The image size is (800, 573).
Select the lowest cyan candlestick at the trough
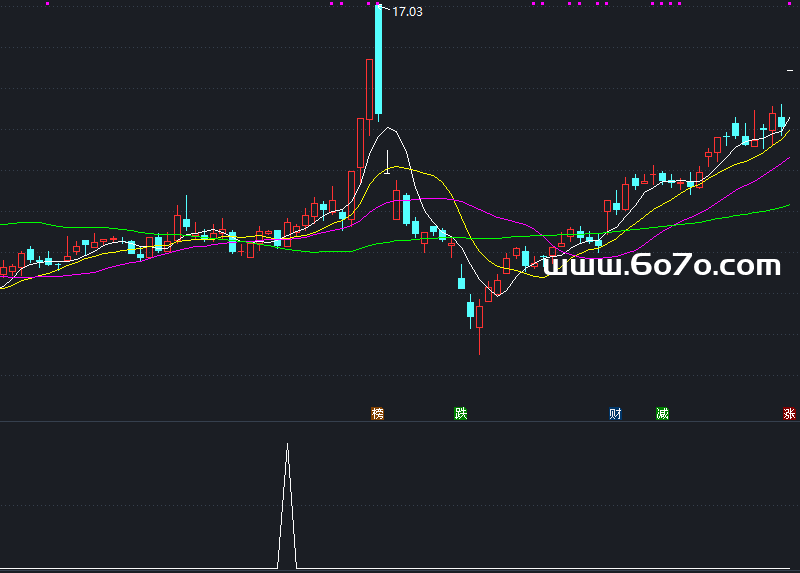coord(470,310)
